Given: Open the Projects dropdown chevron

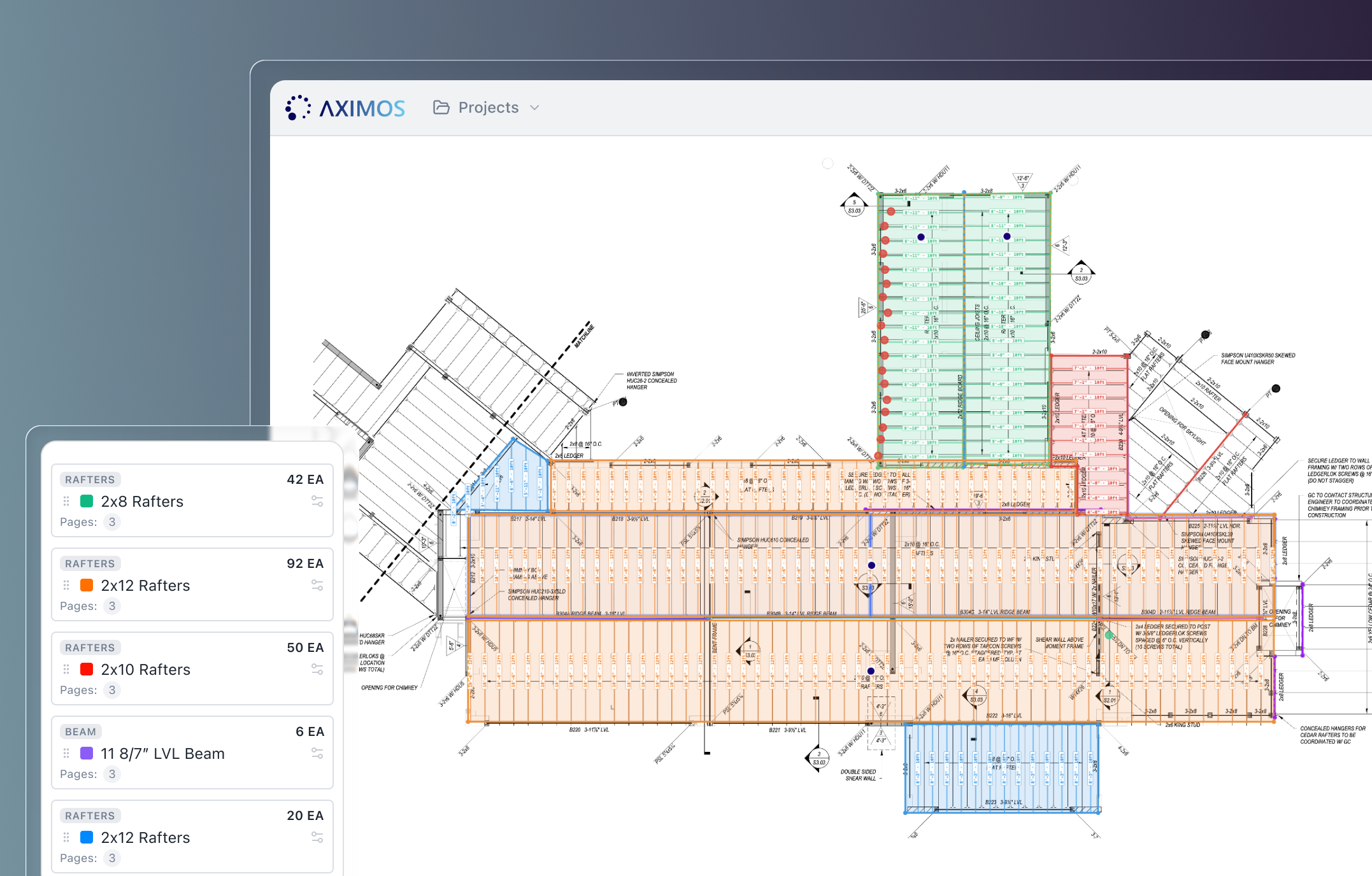Looking at the screenshot, I should (x=534, y=108).
